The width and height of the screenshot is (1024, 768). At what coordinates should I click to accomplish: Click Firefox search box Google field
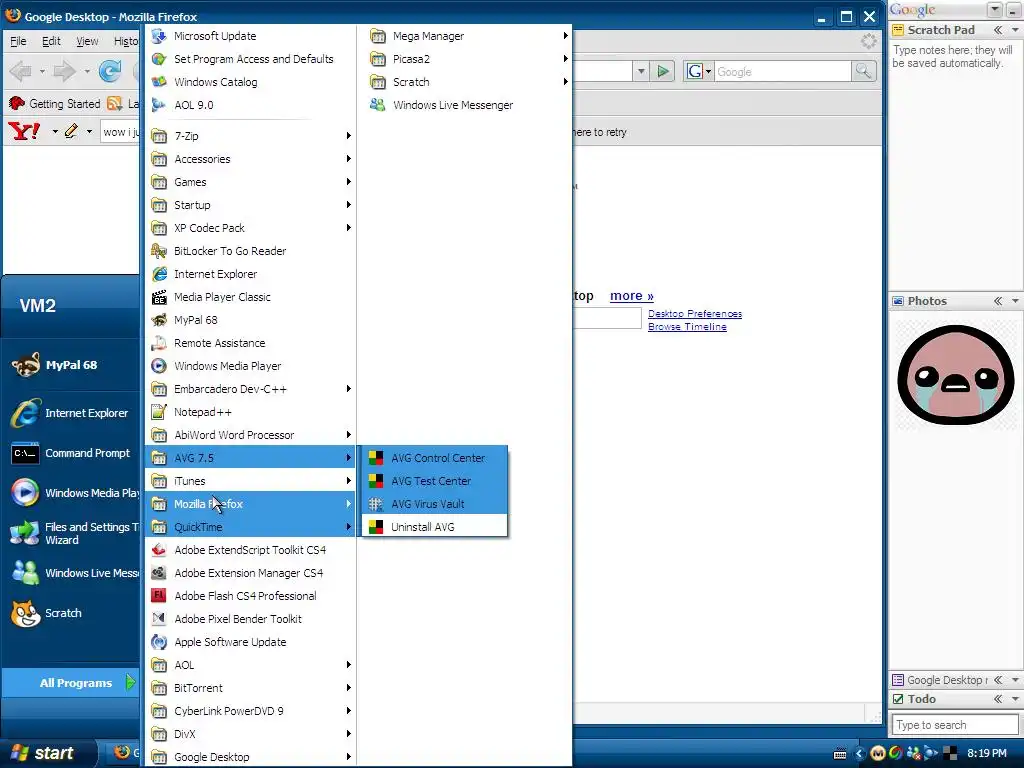(x=782, y=71)
